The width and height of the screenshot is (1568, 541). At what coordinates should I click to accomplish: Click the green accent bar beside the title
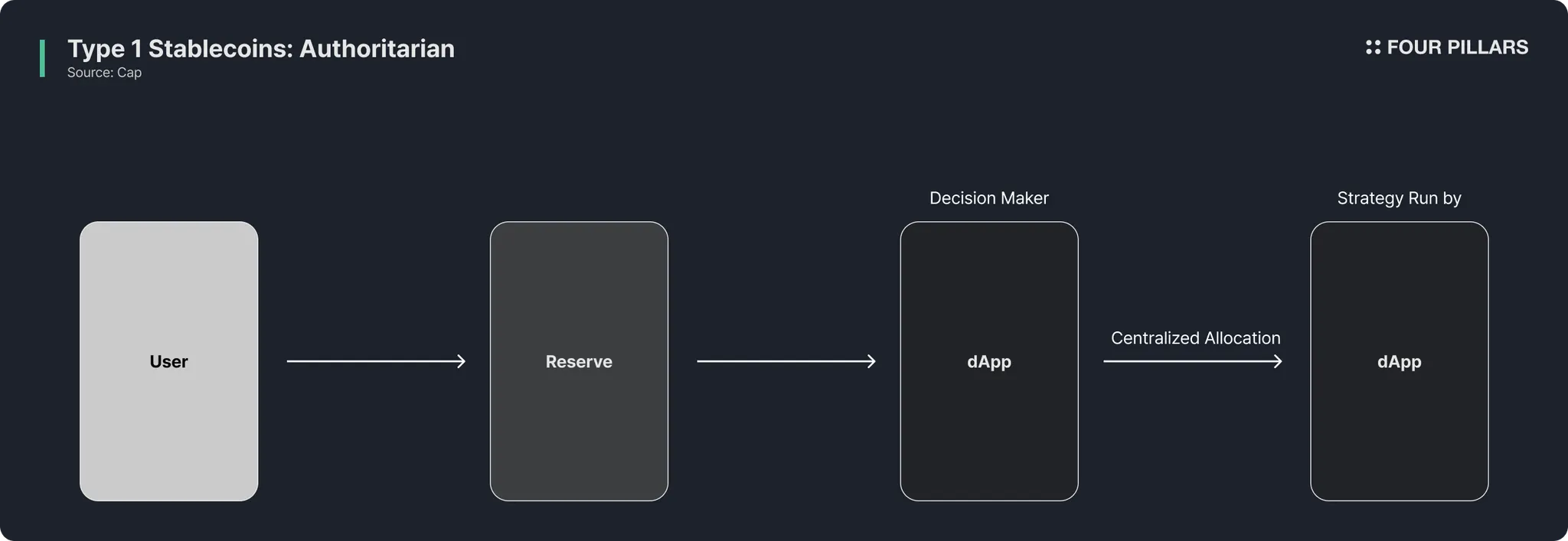pyautogui.click(x=43, y=58)
